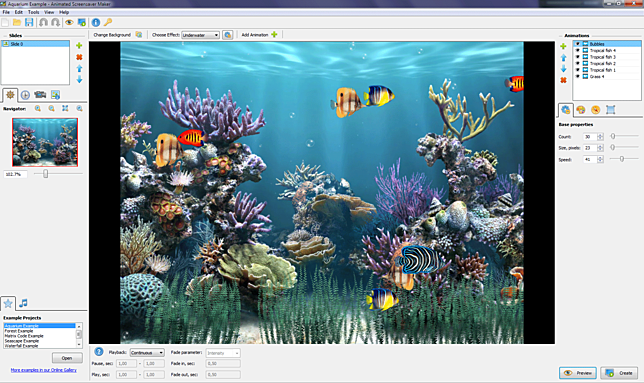Switch to the compass motion properties tab
The height and width of the screenshot is (383, 644).
coord(596,110)
